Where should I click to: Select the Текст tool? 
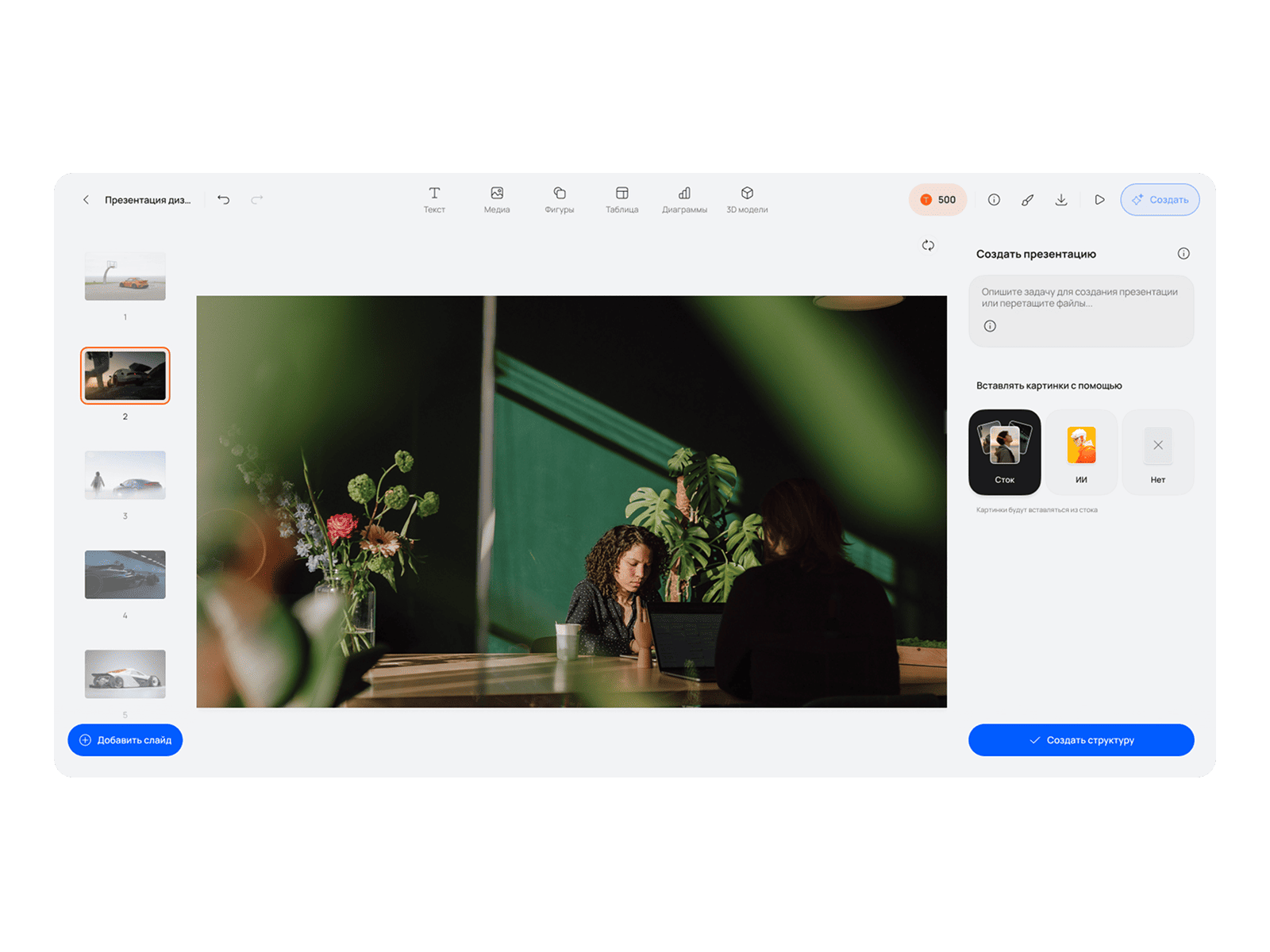(x=434, y=199)
